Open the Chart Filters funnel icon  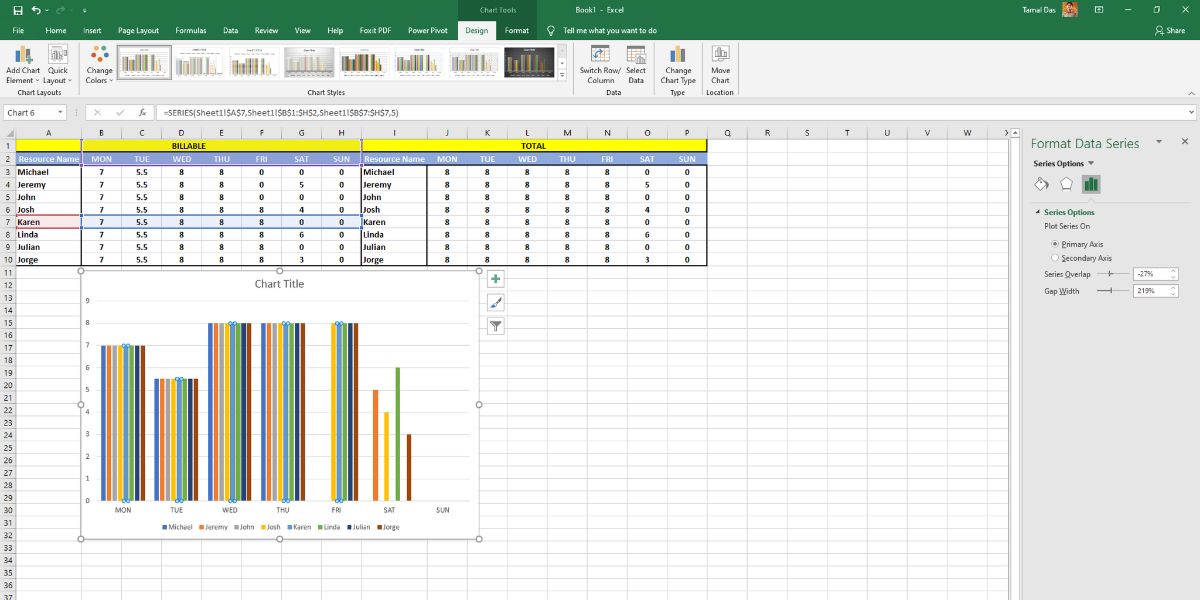click(495, 326)
